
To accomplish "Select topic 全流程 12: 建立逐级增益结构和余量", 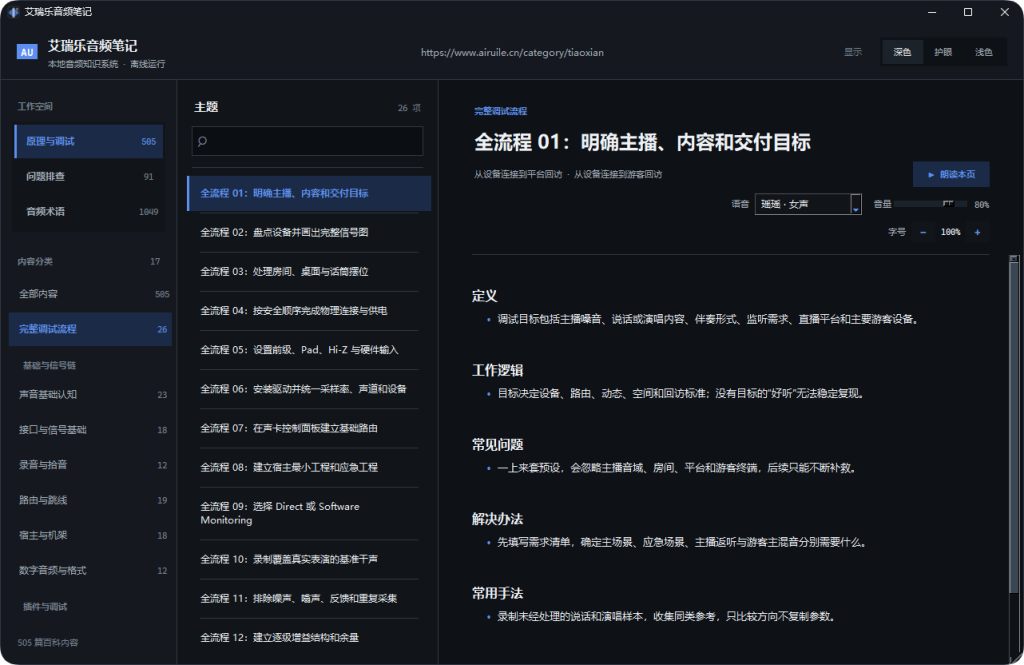I will pos(309,638).
